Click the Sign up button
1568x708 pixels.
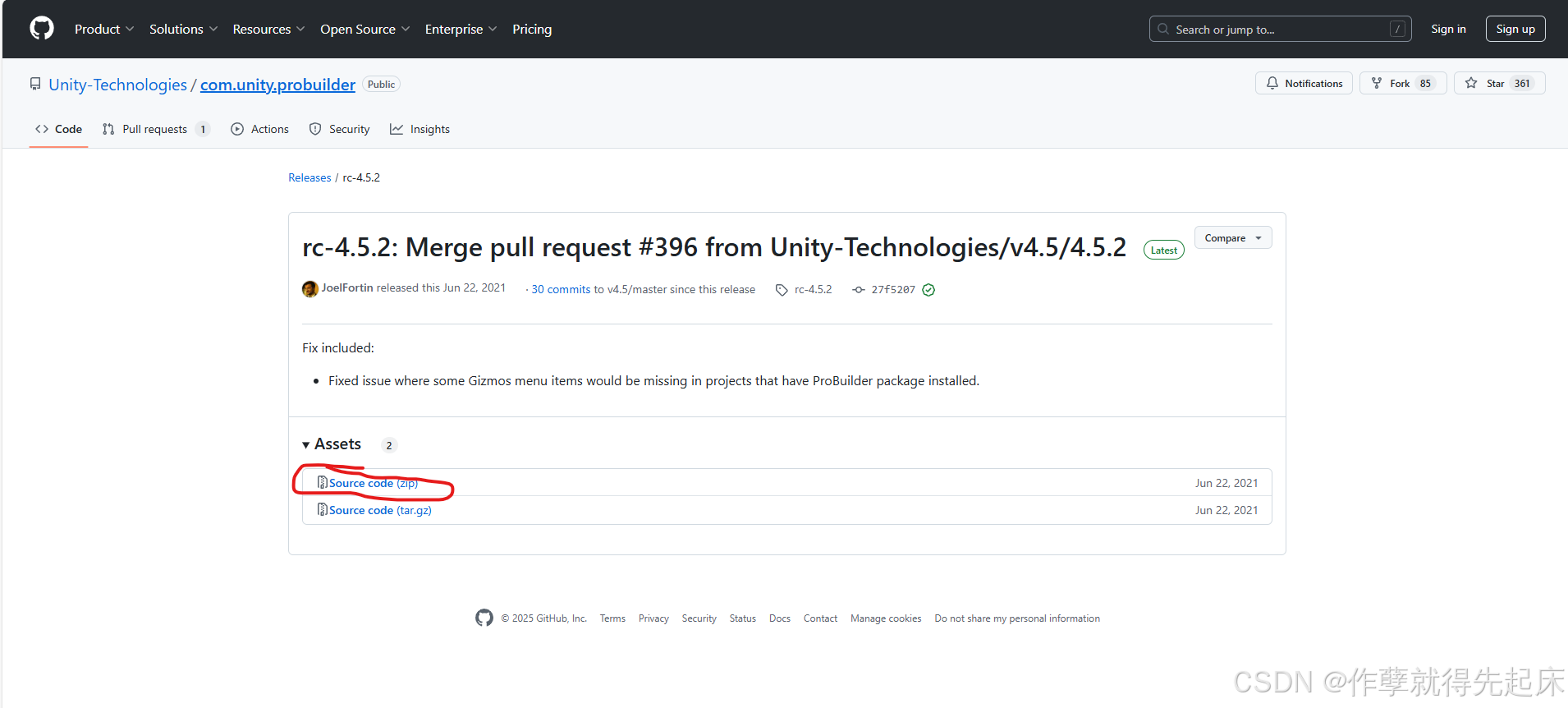1515,29
